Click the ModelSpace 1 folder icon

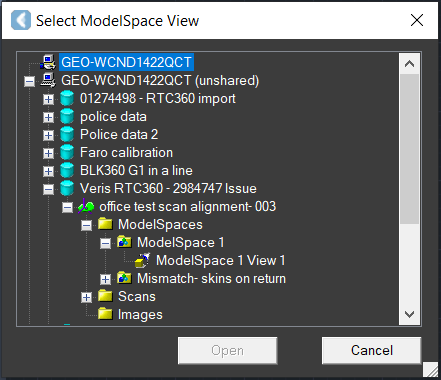pyautogui.click(x=124, y=242)
